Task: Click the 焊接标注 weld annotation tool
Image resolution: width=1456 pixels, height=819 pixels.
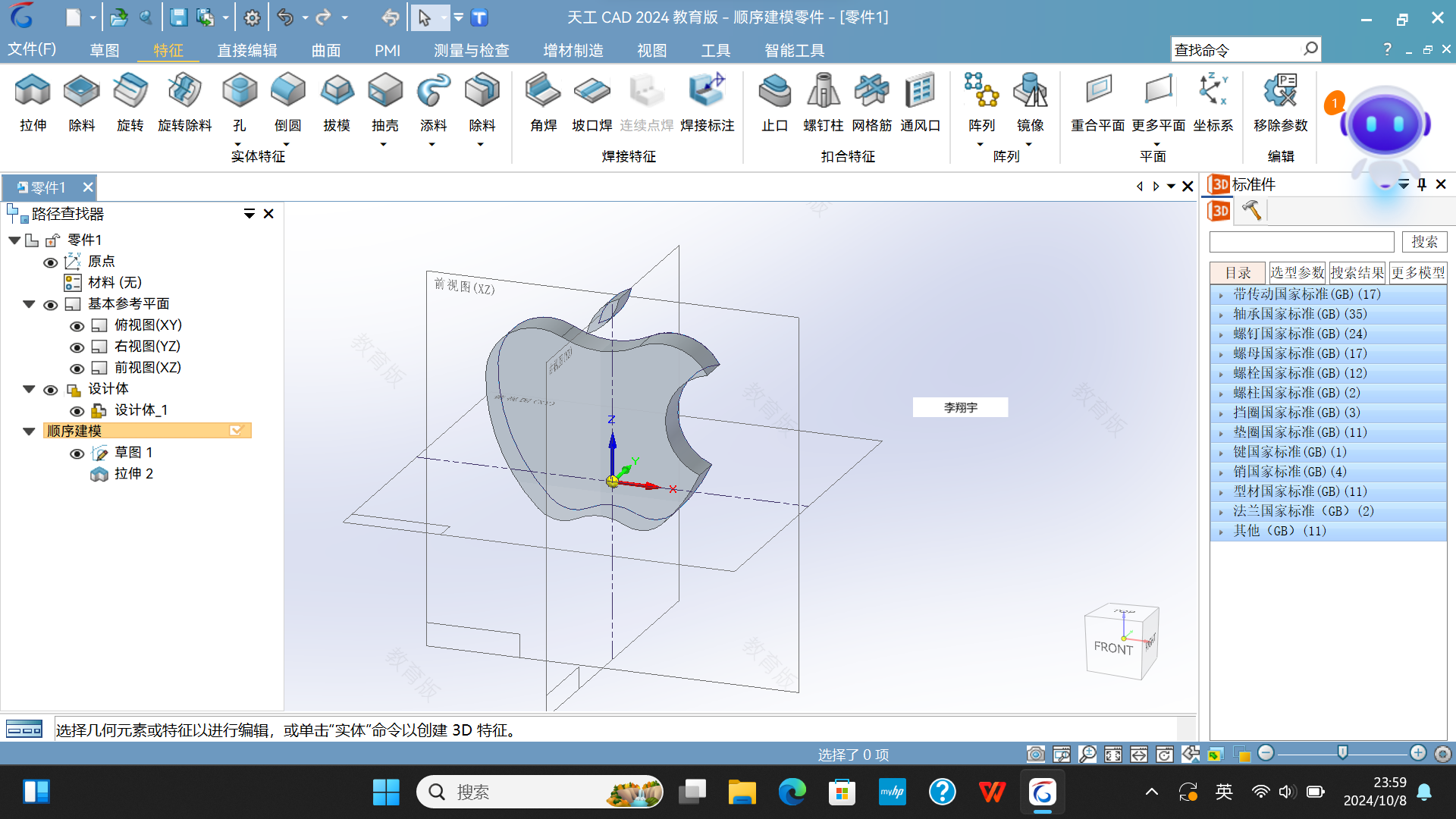Action: [707, 102]
